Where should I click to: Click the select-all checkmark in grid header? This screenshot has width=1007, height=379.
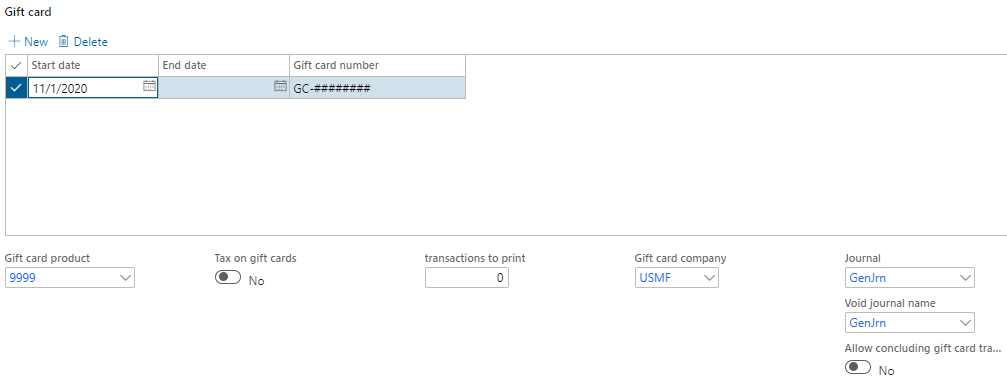click(x=17, y=66)
